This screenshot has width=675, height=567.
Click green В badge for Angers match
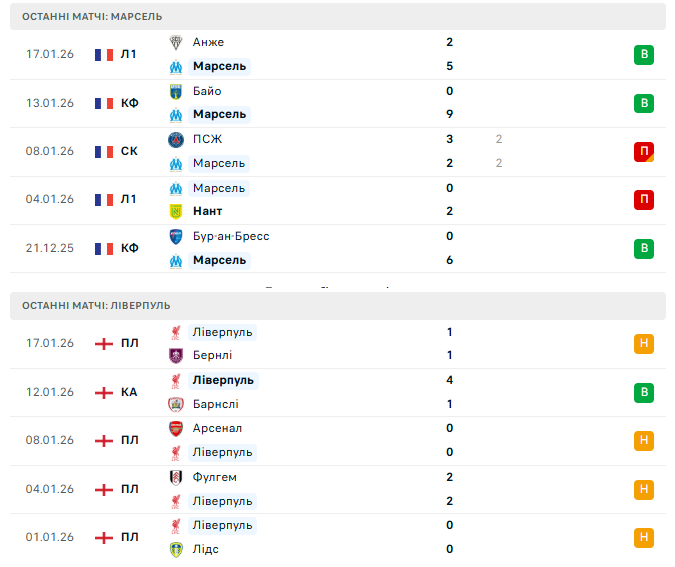(x=643, y=55)
